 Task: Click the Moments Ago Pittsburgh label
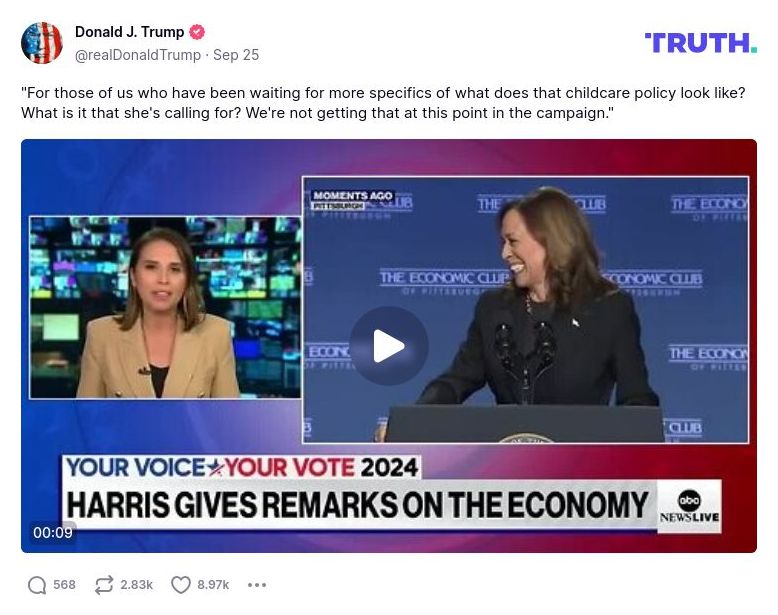coord(352,200)
